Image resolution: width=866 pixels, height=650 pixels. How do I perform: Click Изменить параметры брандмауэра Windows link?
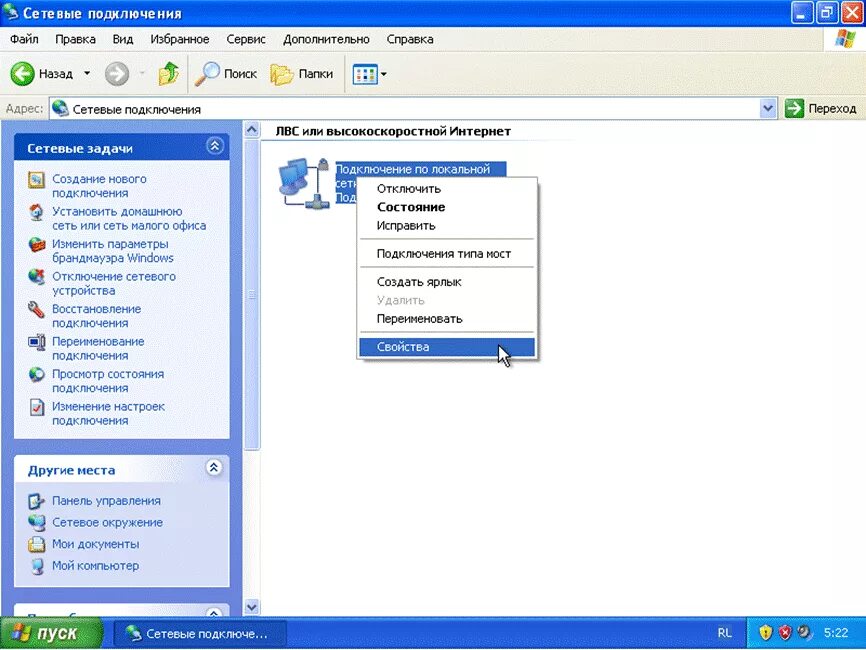coord(113,251)
